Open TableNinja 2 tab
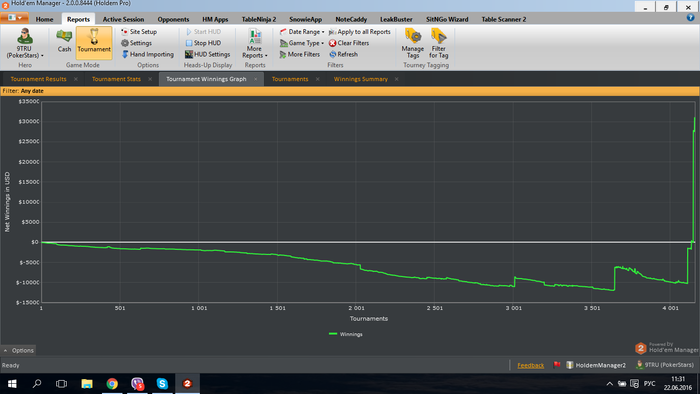Screen dimensions: 700x394 point(259,19)
